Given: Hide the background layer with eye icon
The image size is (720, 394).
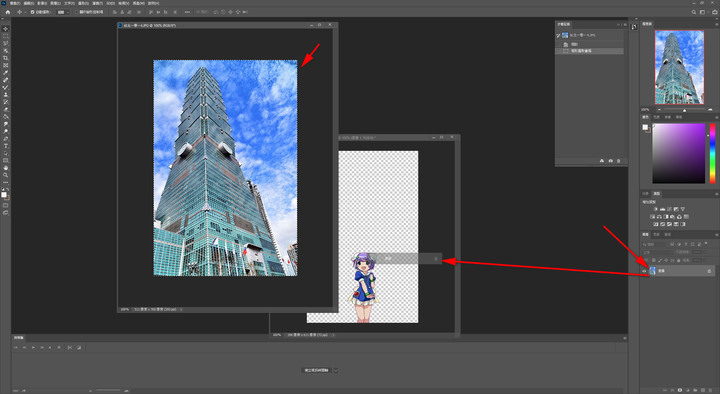Looking at the screenshot, I should (644, 271).
